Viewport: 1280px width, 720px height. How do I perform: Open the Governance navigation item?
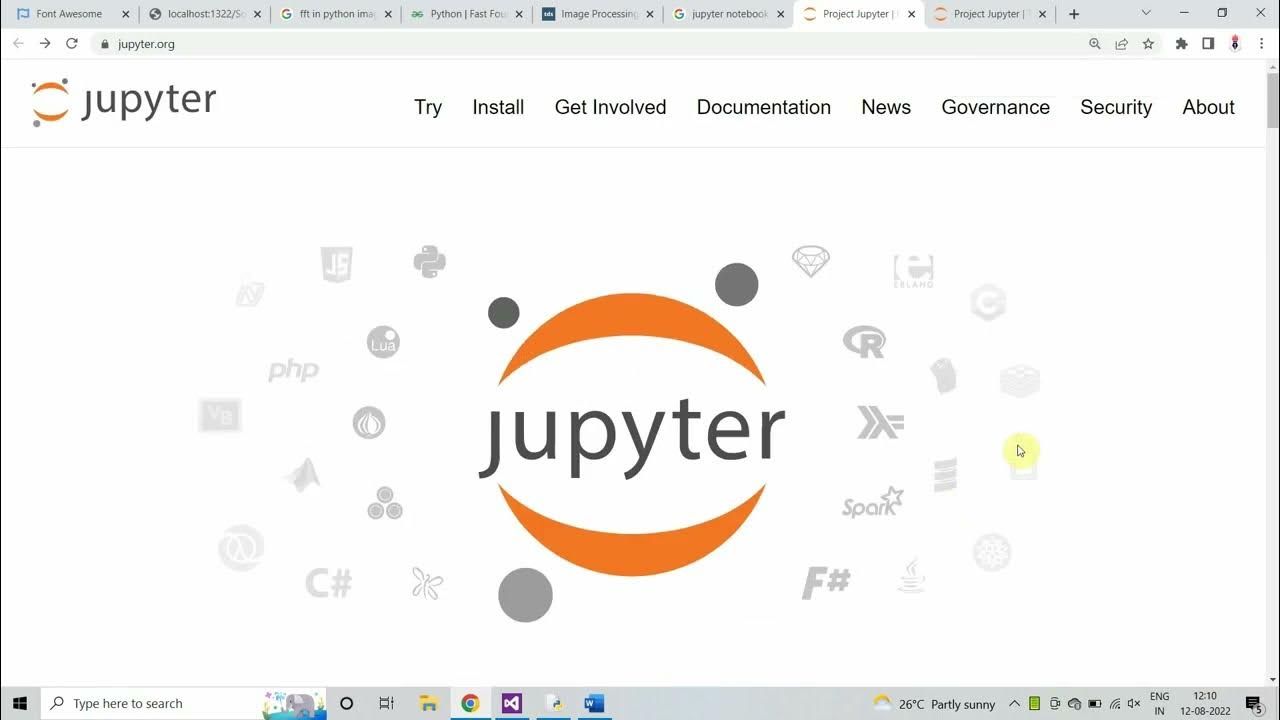coord(996,107)
